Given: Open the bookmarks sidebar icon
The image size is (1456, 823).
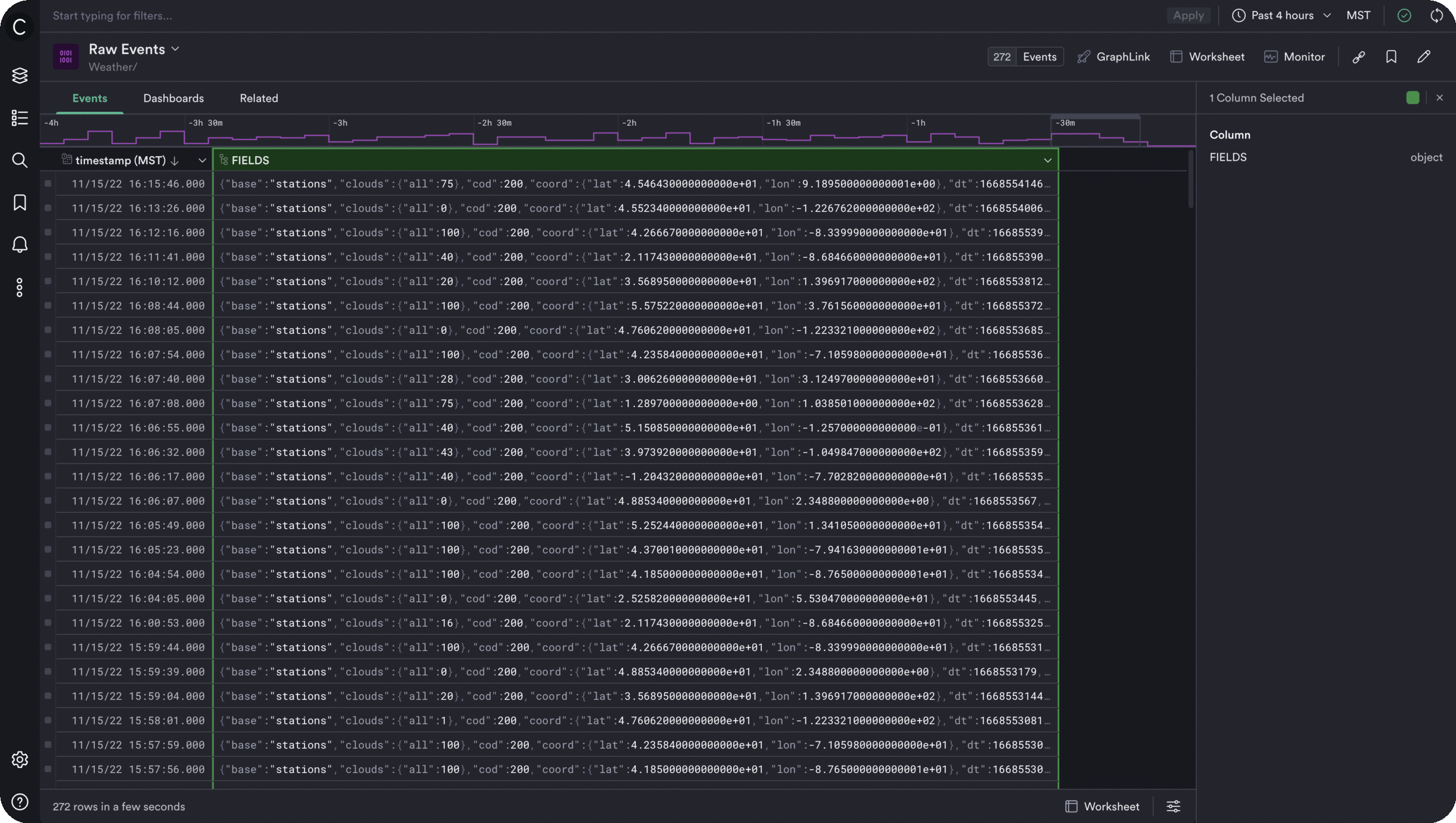Looking at the screenshot, I should (20, 203).
